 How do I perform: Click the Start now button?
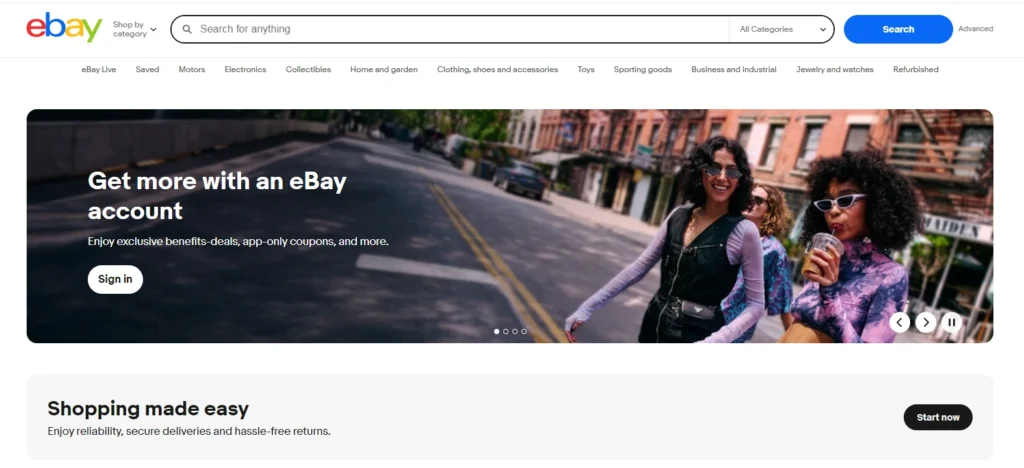tap(938, 417)
